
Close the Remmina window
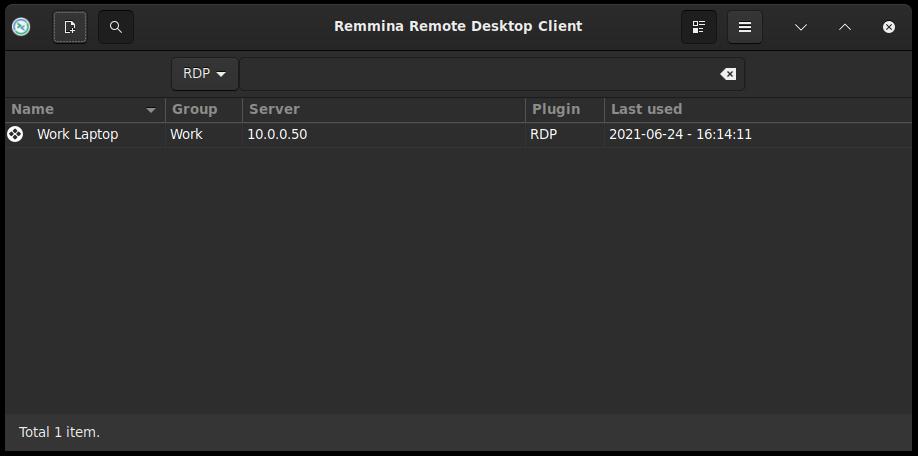coord(889,27)
